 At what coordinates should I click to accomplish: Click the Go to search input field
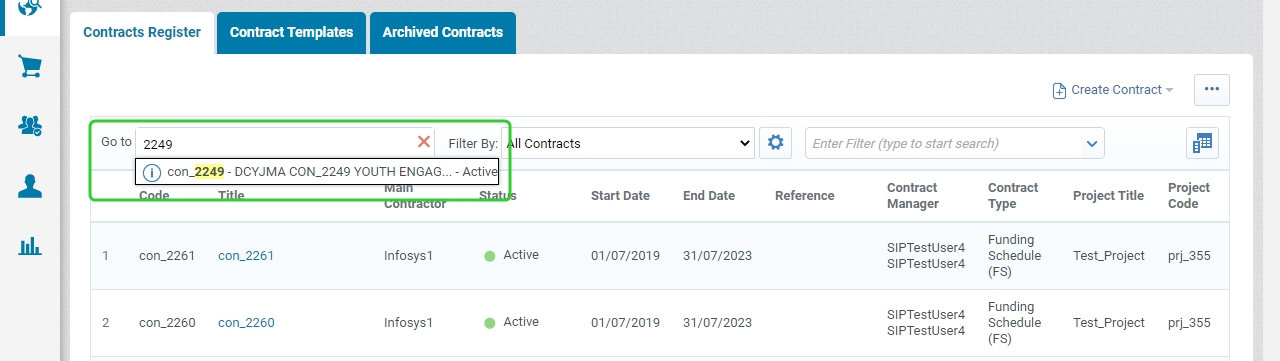coord(275,143)
